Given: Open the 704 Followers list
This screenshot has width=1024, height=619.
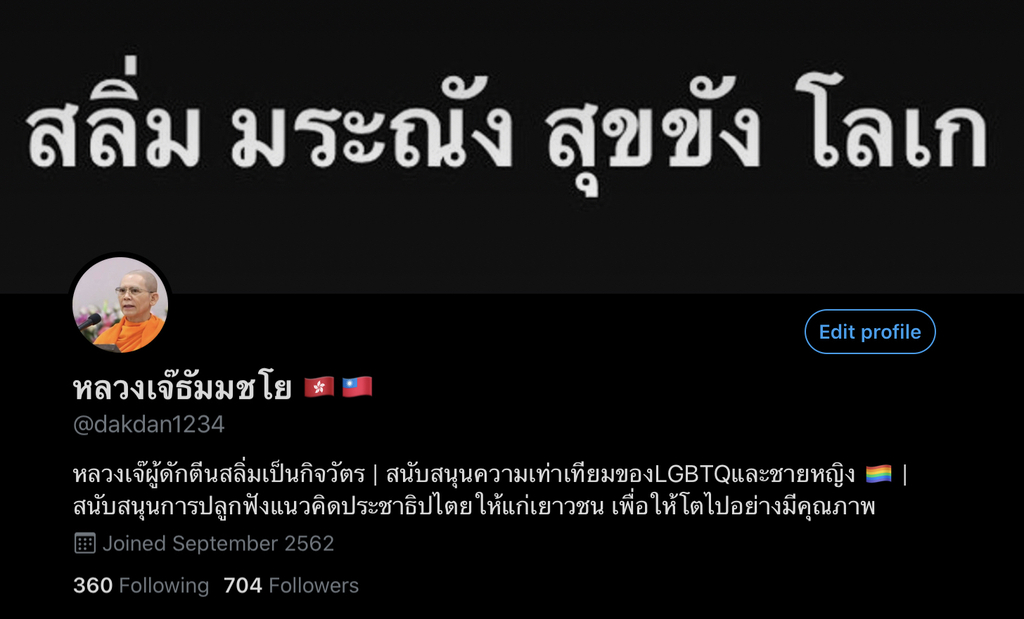Looking at the screenshot, I should pyautogui.click(x=291, y=585).
